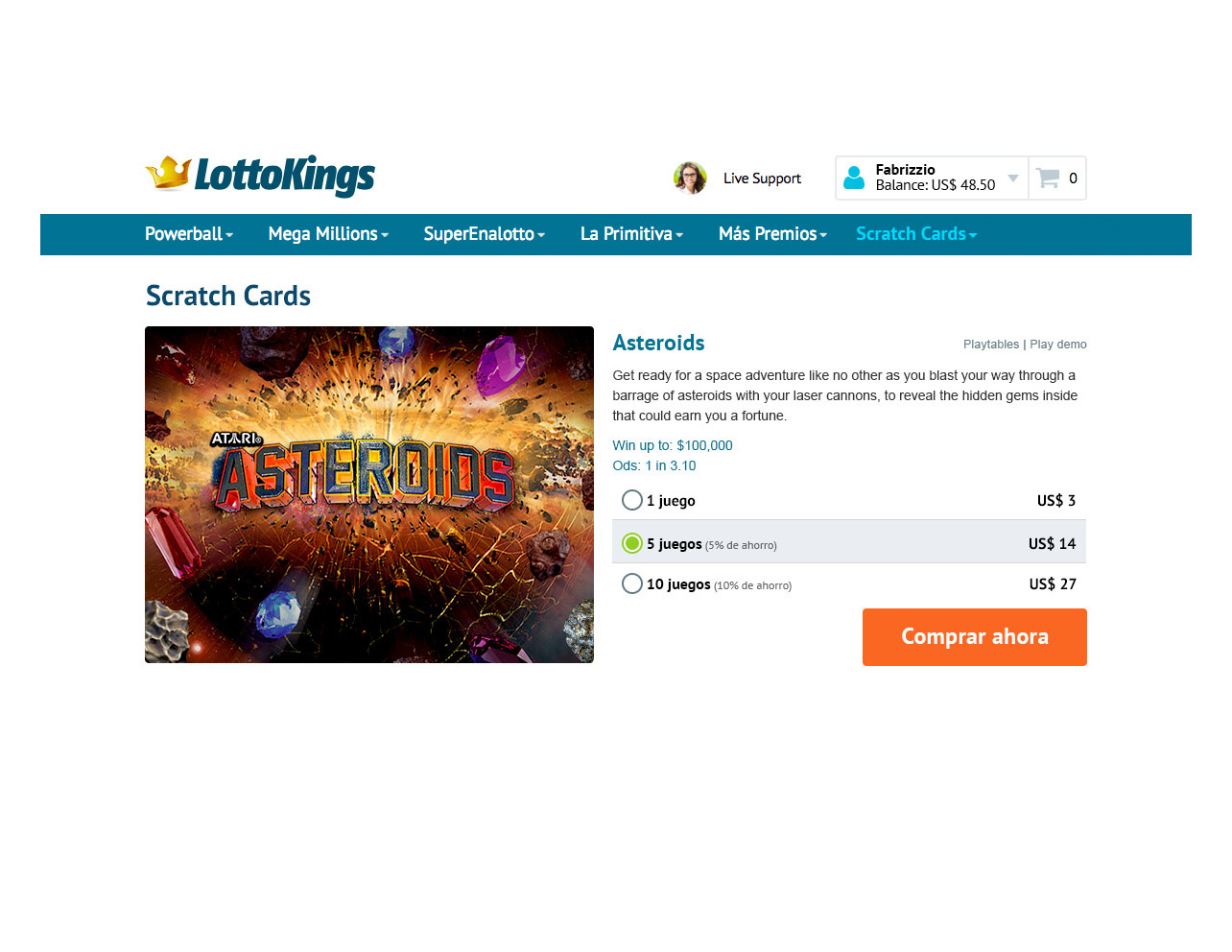
Task: Click the Live Support link text
Action: [x=762, y=178]
